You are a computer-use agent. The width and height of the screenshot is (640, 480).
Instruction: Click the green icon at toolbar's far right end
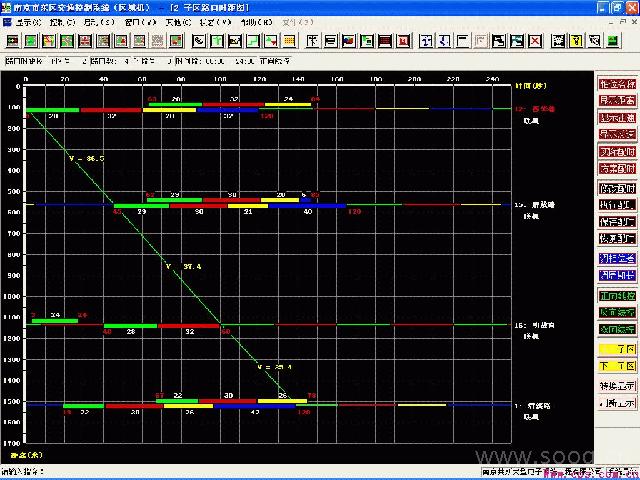coord(612,41)
